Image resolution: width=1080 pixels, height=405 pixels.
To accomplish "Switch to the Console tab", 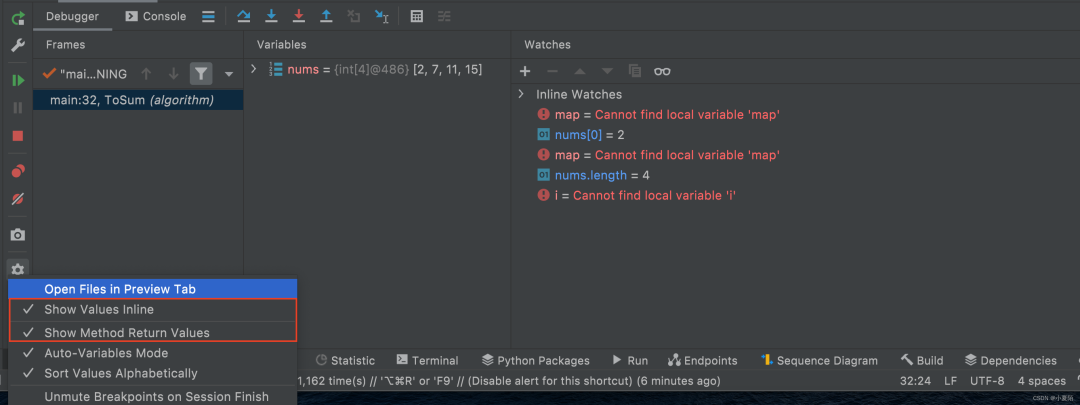I will click(x=155, y=16).
